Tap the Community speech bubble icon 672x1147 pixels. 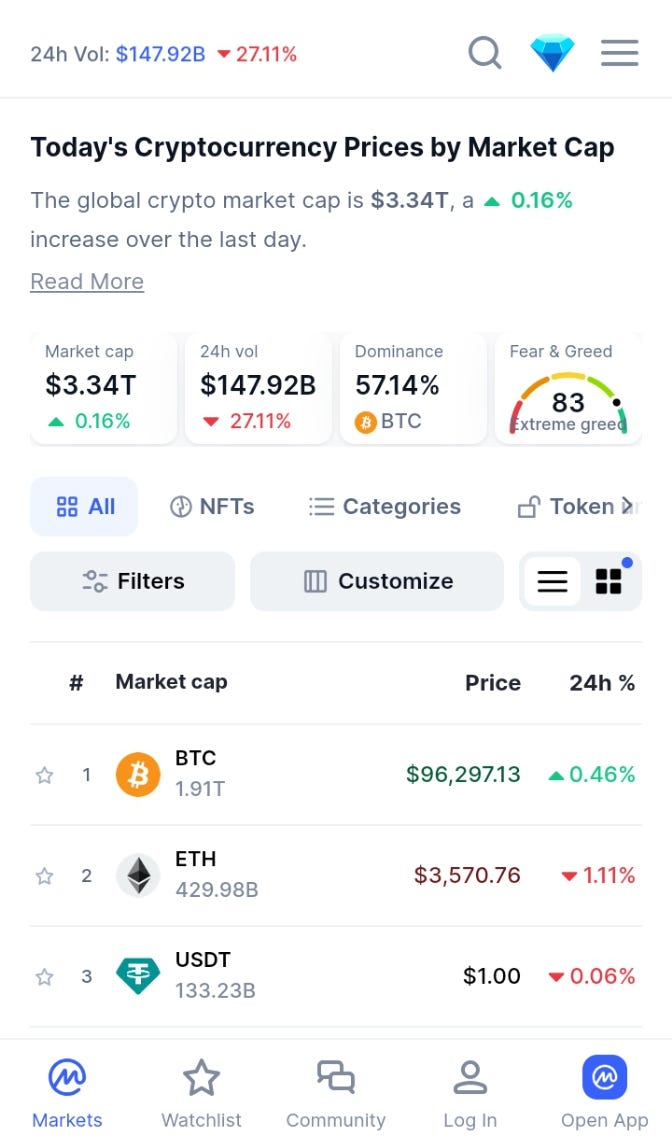335,1077
